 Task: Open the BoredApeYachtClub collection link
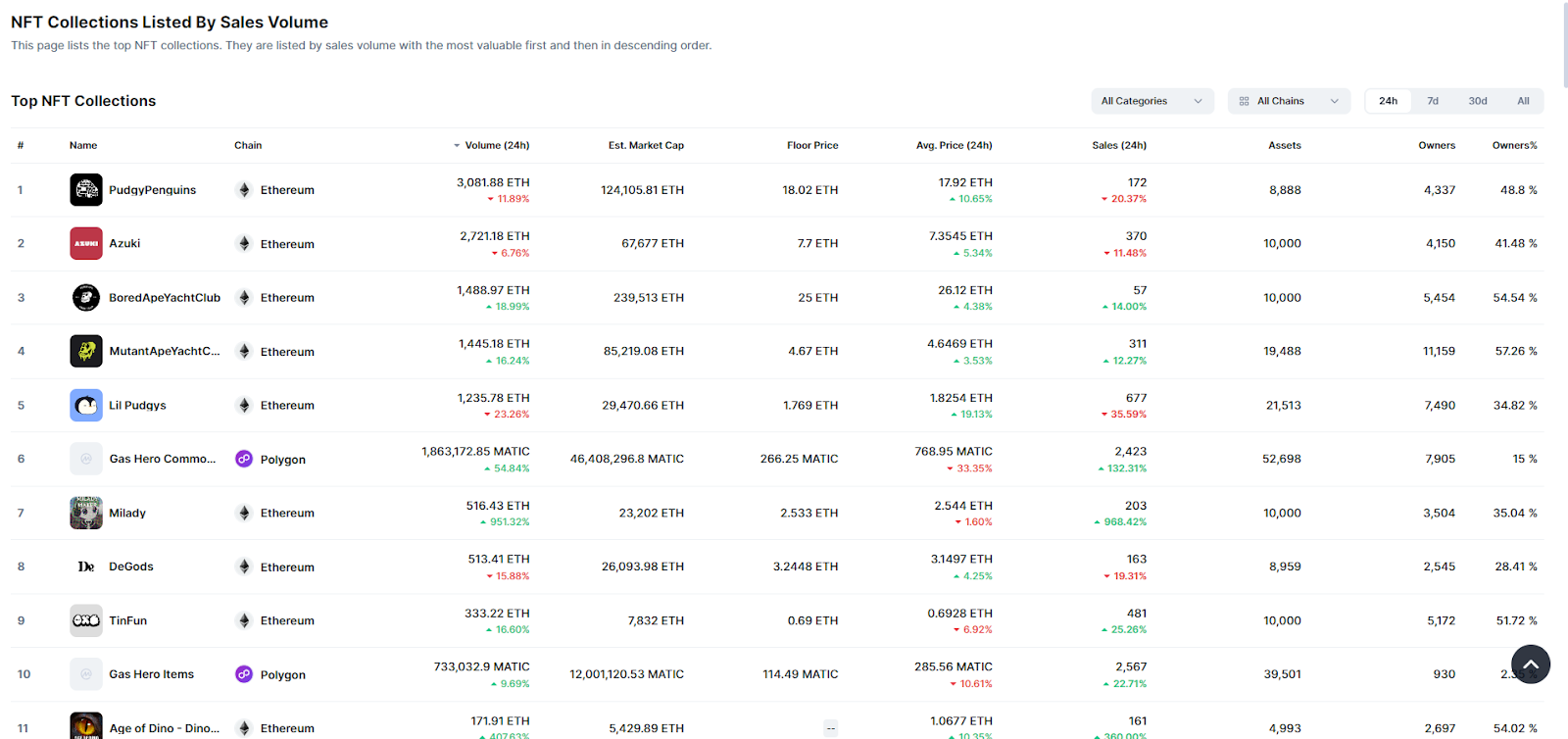[165, 297]
